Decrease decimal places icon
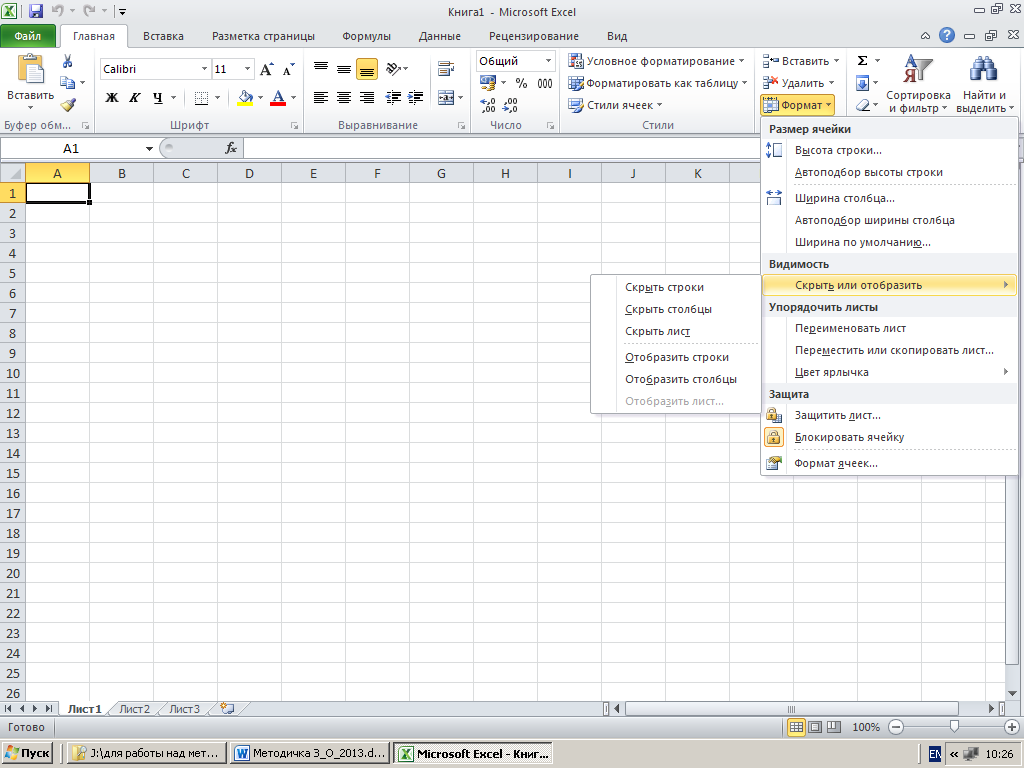 click(510, 105)
